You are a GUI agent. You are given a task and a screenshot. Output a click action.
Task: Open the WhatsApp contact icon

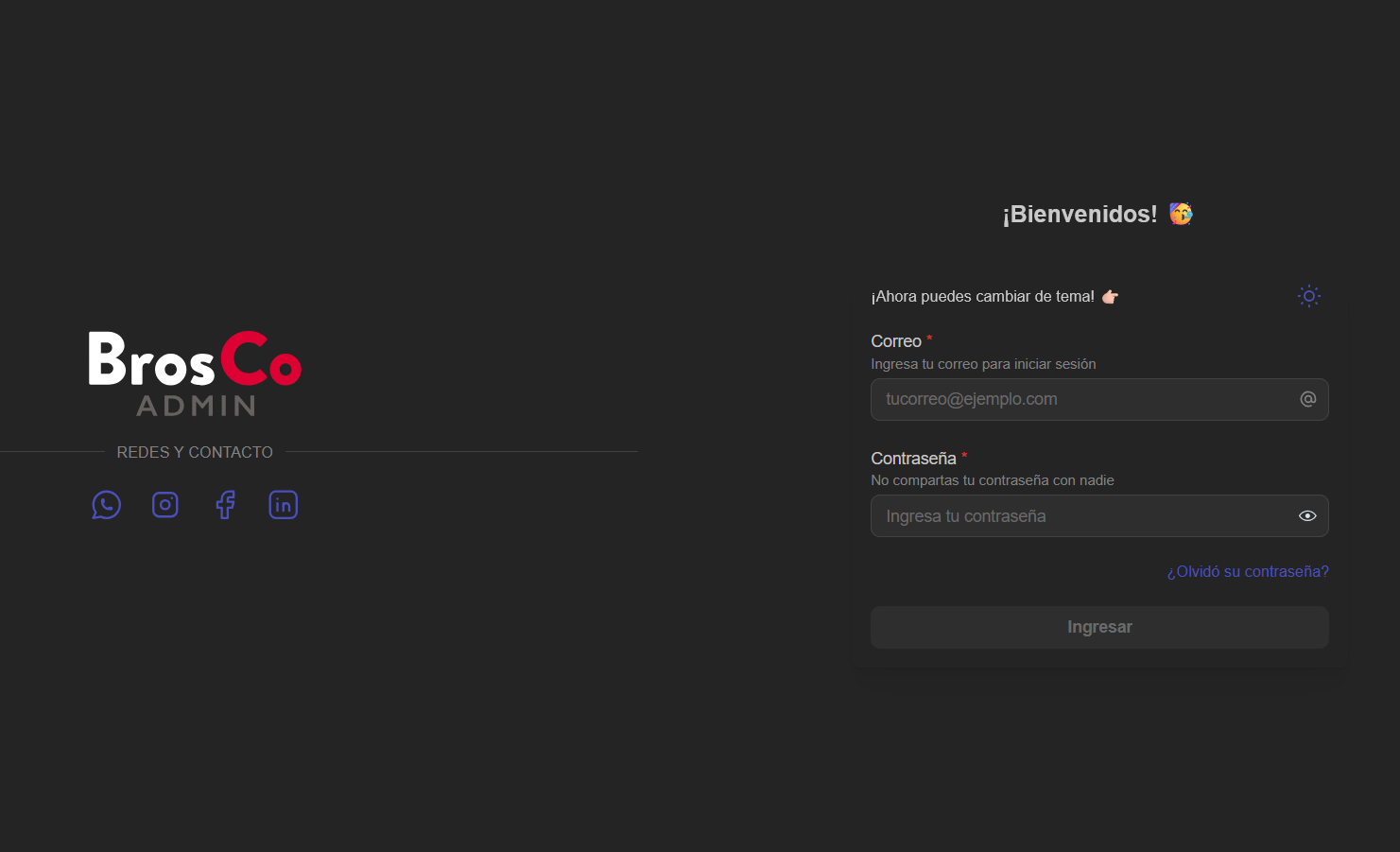click(106, 505)
